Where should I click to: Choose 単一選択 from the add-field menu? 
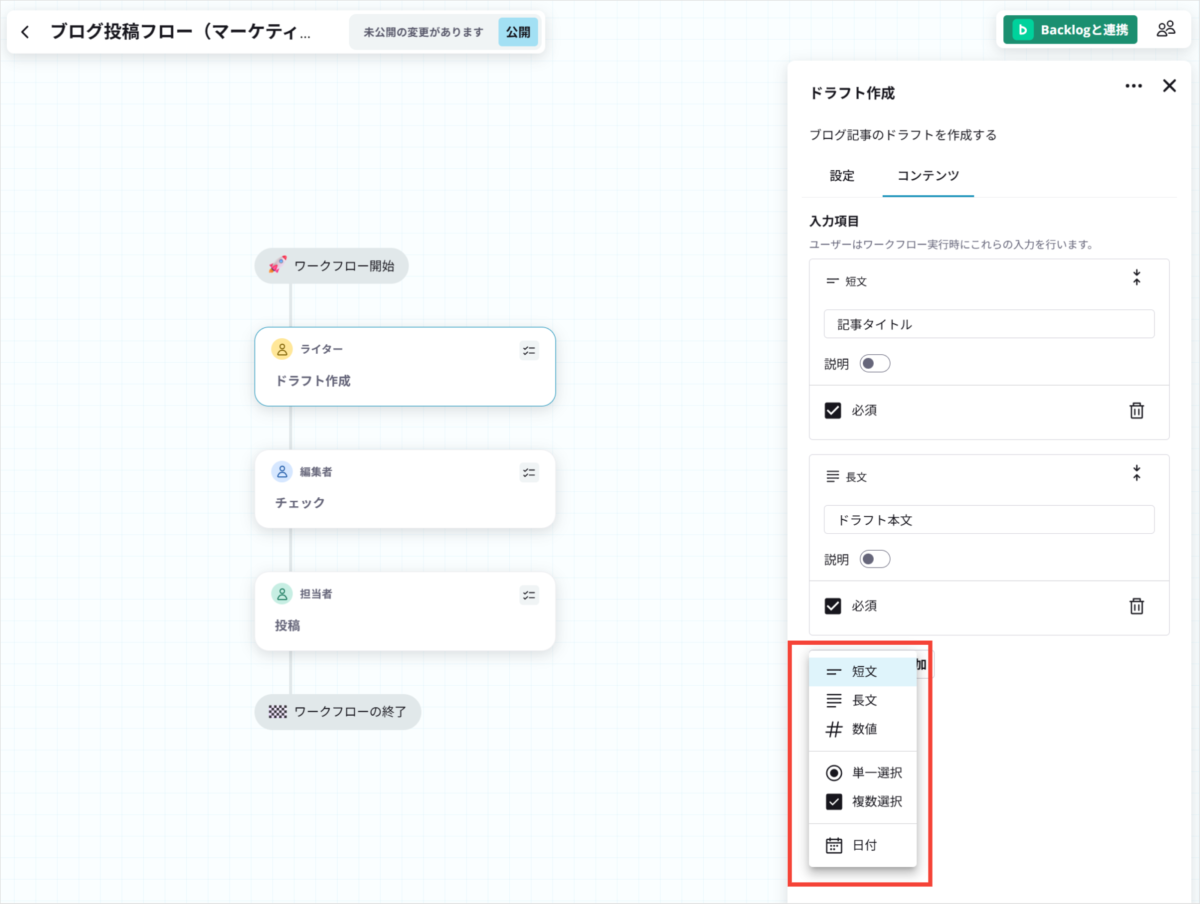(862, 773)
